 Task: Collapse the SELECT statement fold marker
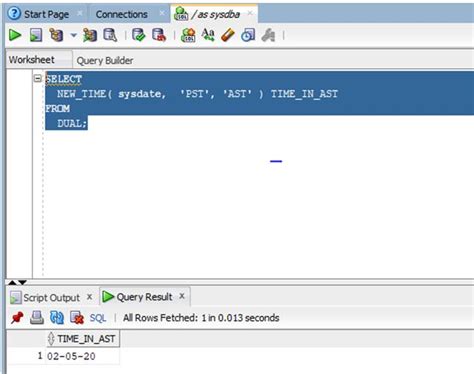pyautogui.click(x=38, y=79)
